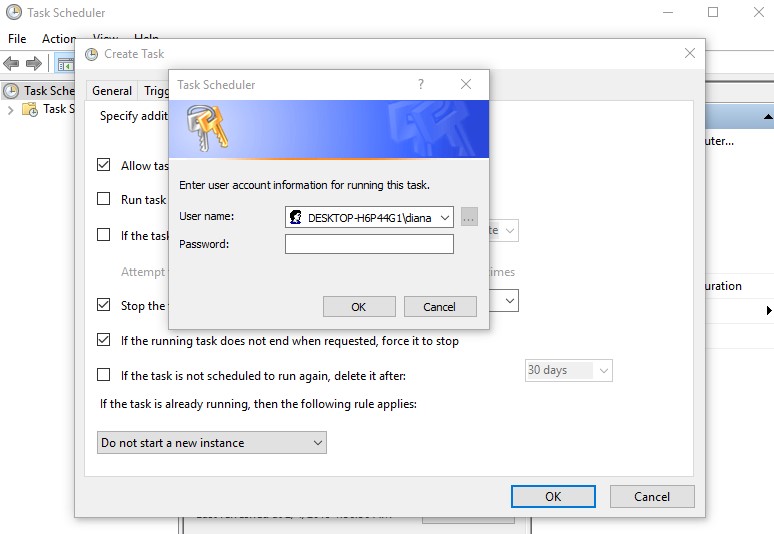Viewport: 774px width, 534px height.
Task: Click Cancel in the credential dialog
Action: click(440, 306)
